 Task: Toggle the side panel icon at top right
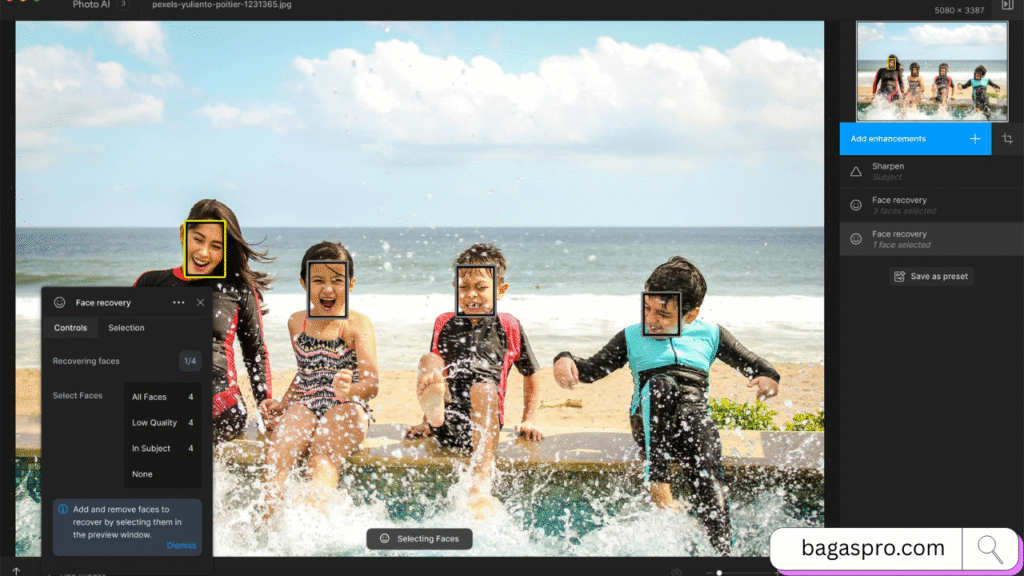pyautogui.click(x=1007, y=5)
